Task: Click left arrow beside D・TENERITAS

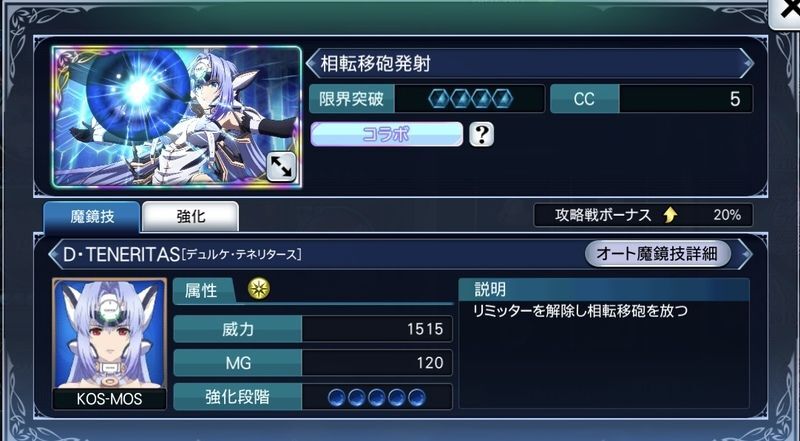Action: tap(54, 254)
